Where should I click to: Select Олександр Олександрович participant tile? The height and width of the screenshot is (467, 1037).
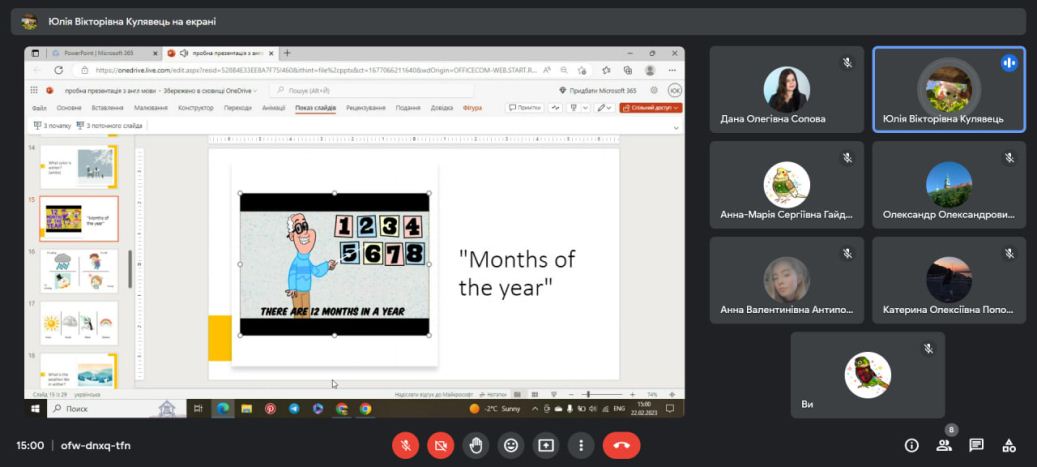tap(949, 185)
